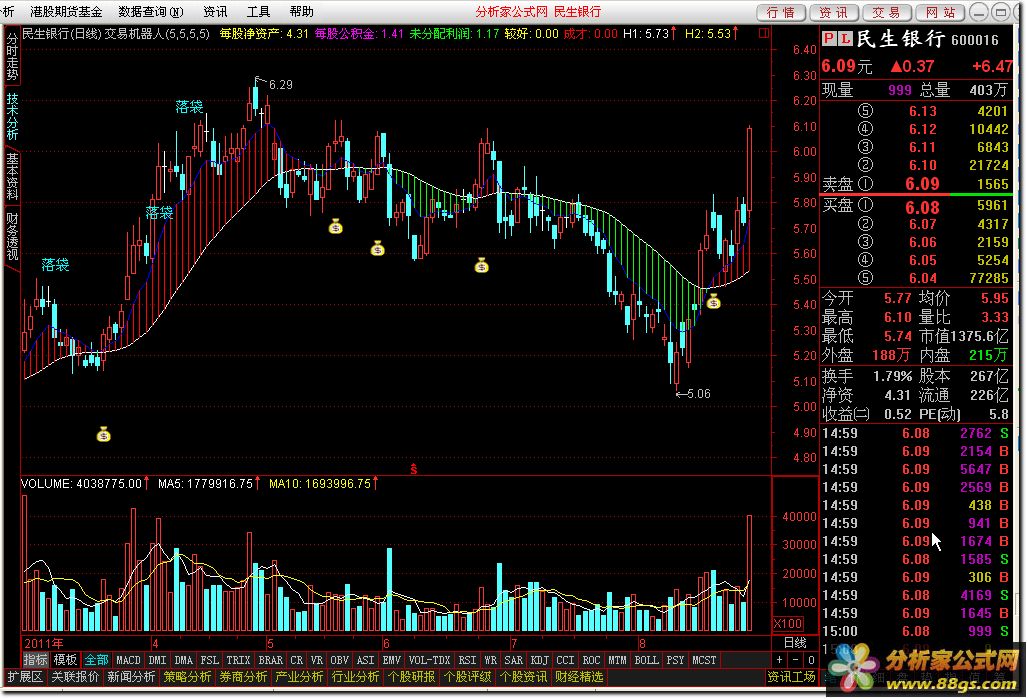The image size is (1028, 699).
Task: Click the minus zoom button in indicator bar
Action: pos(795,660)
